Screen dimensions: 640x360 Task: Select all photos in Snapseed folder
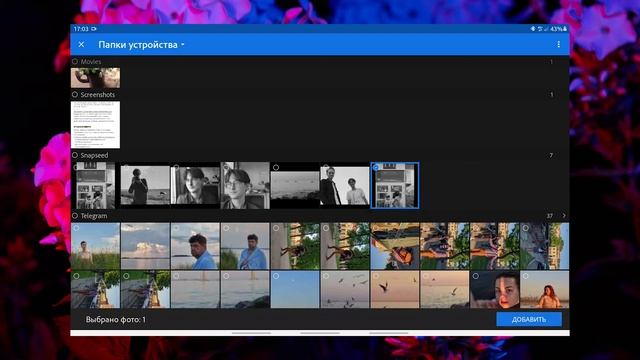[x=75, y=155]
